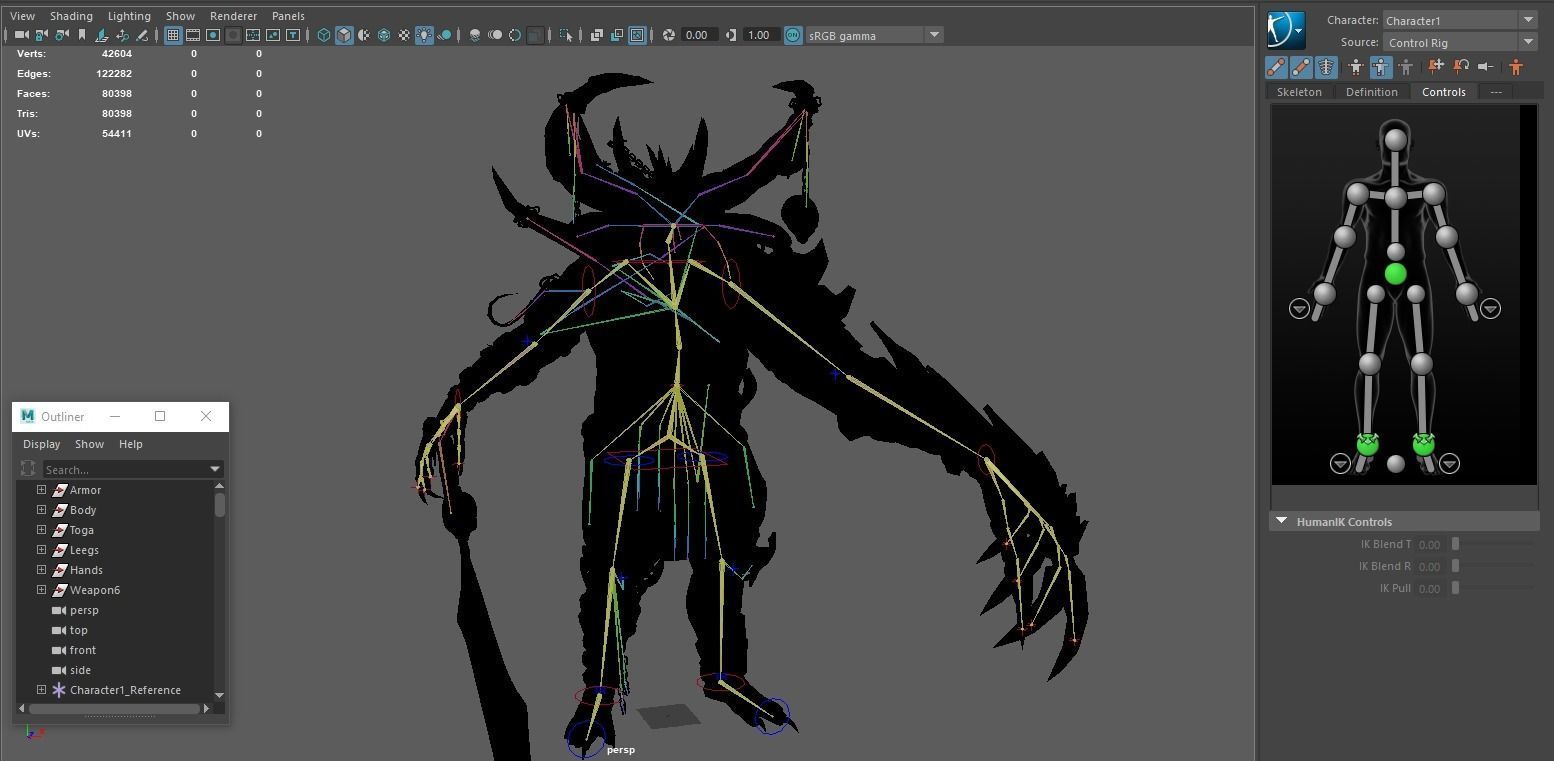Click the Maya logo in Outliner title

pyautogui.click(x=27, y=416)
